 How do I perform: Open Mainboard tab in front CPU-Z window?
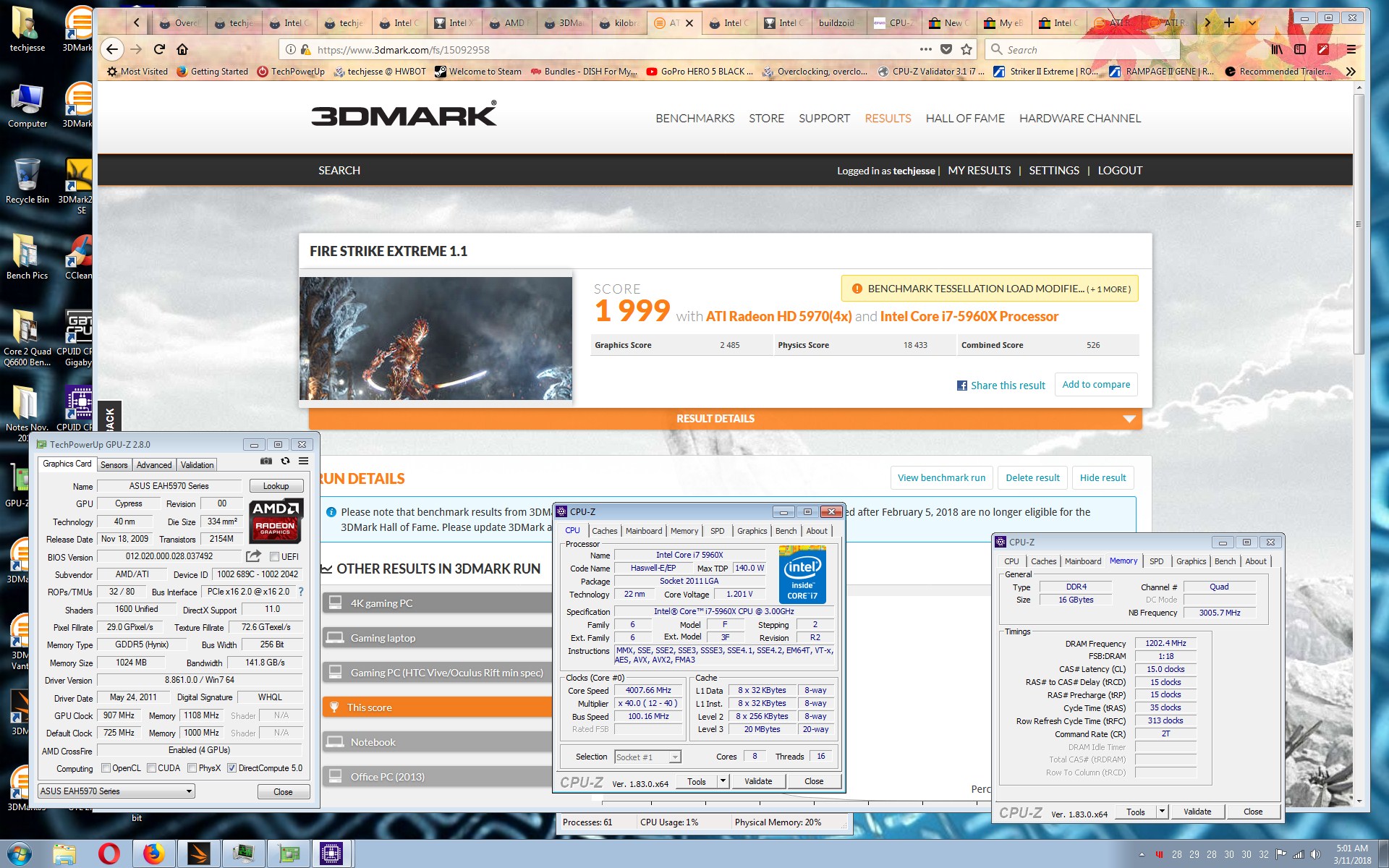[644, 531]
